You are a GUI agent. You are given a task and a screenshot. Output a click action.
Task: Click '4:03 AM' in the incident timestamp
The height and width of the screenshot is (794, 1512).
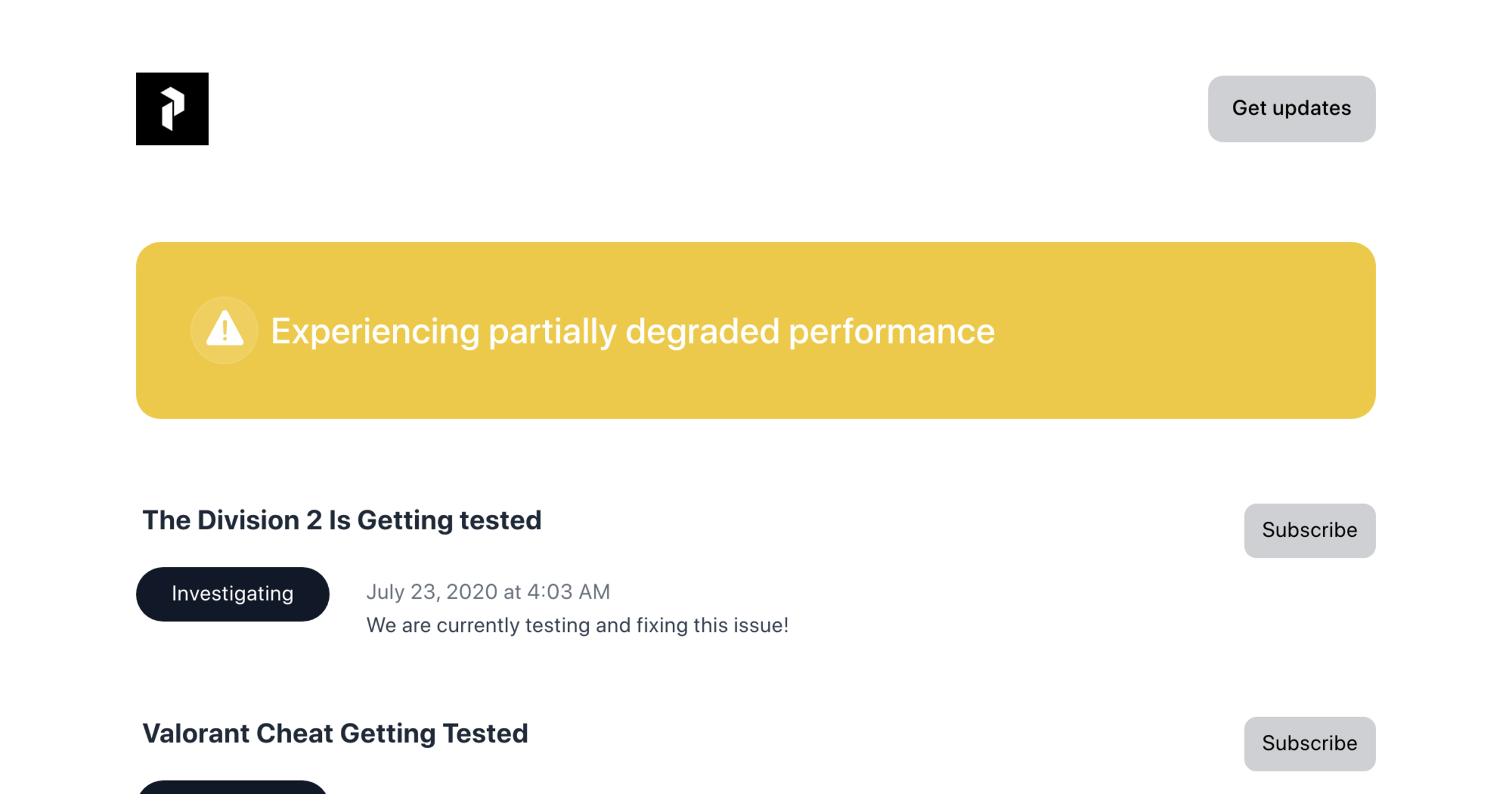pyautogui.click(x=568, y=592)
